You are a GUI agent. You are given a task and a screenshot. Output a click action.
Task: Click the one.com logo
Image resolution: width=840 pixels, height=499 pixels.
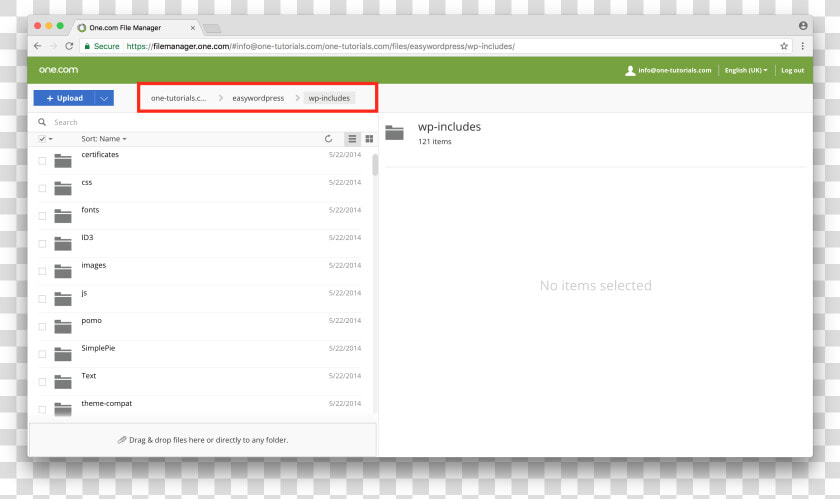click(x=58, y=70)
